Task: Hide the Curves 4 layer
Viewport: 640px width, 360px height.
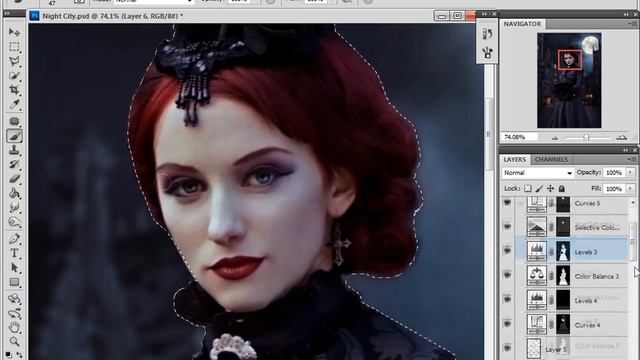Action: pos(507,324)
